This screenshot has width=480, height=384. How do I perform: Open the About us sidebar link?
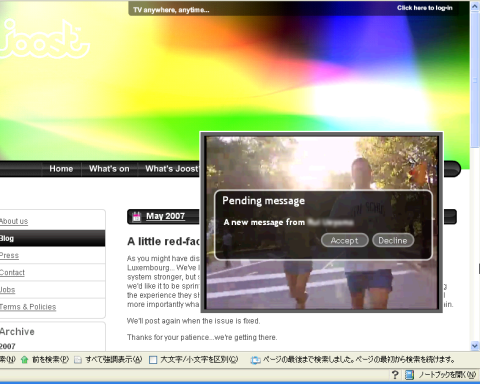[14, 221]
